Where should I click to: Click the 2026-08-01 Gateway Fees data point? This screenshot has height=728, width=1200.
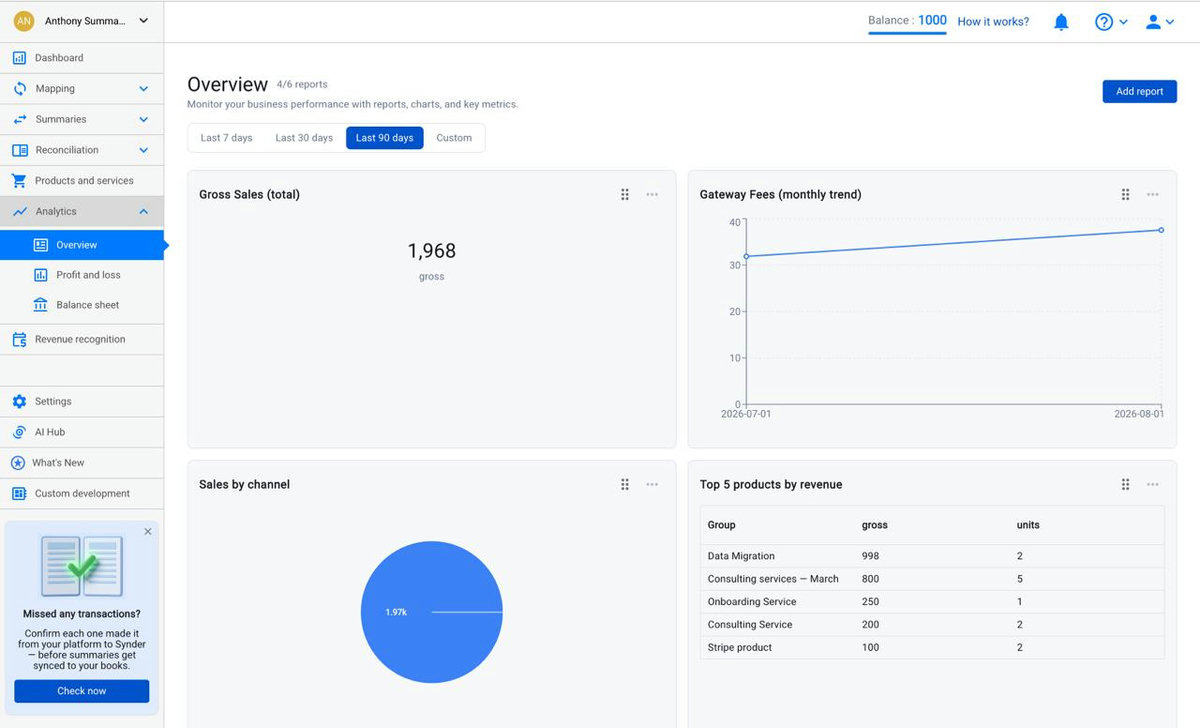click(1161, 230)
